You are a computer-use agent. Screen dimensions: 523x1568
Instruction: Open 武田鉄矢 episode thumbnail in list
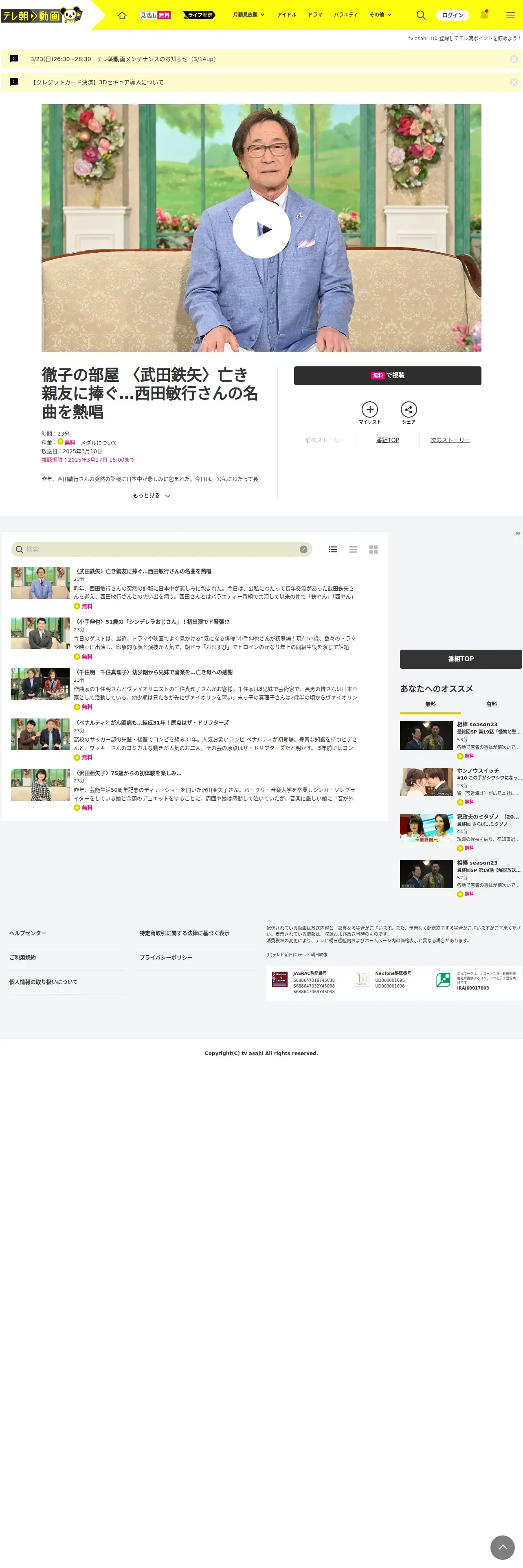tap(40, 583)
